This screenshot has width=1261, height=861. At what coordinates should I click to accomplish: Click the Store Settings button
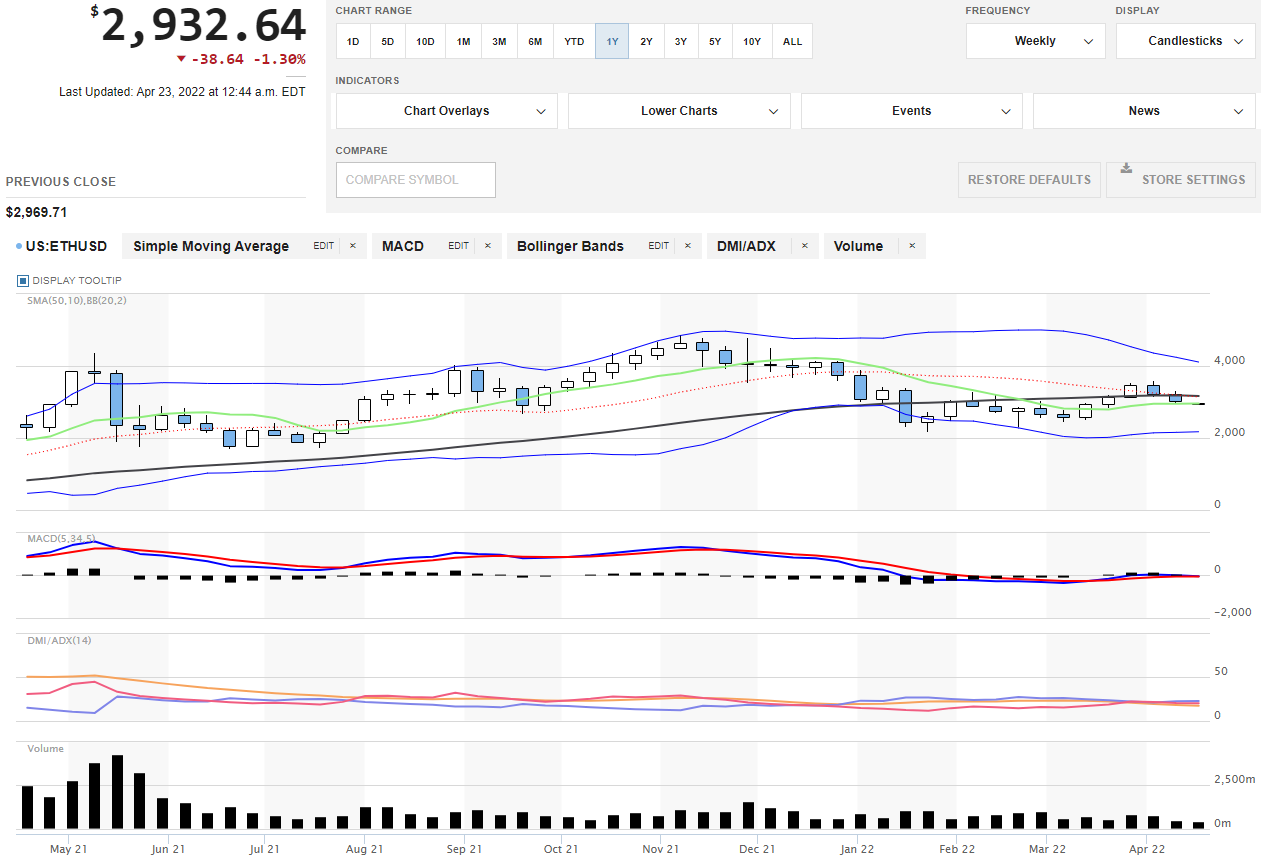[1181, 180]
